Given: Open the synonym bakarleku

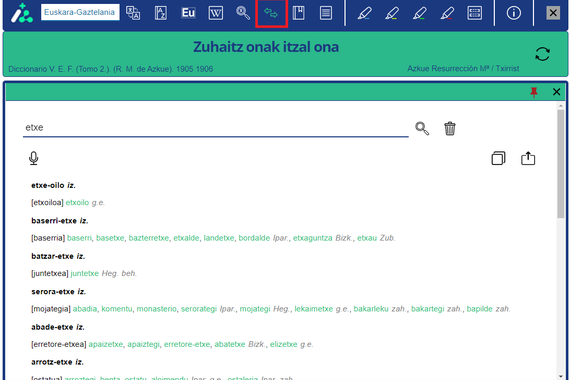Looking at the screenshot, I should click(371, 309).
